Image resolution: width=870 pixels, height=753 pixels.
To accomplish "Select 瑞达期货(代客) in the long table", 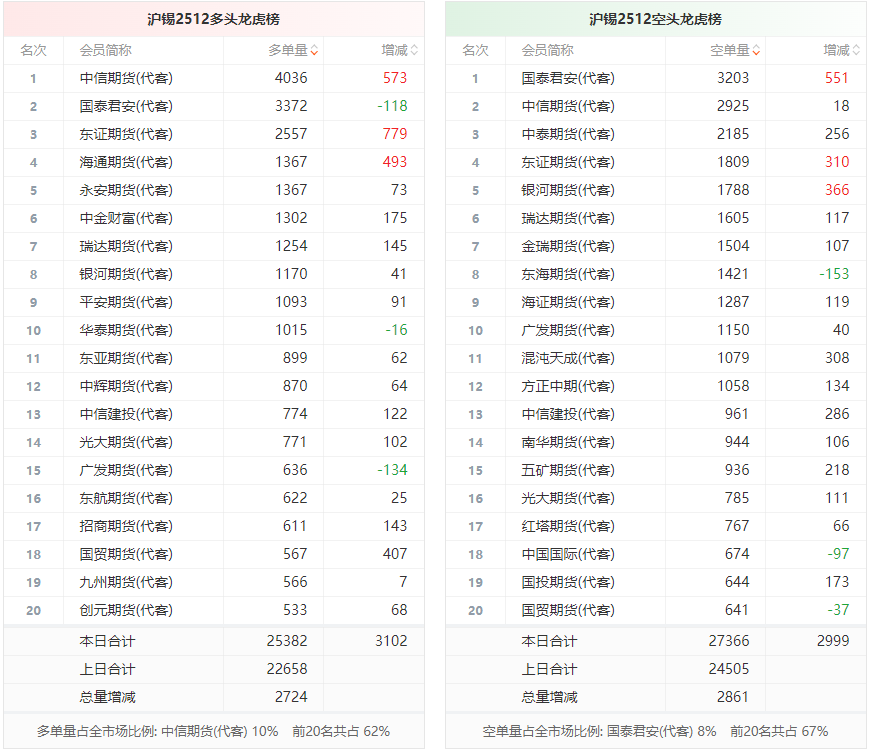I will coord(126,246).
